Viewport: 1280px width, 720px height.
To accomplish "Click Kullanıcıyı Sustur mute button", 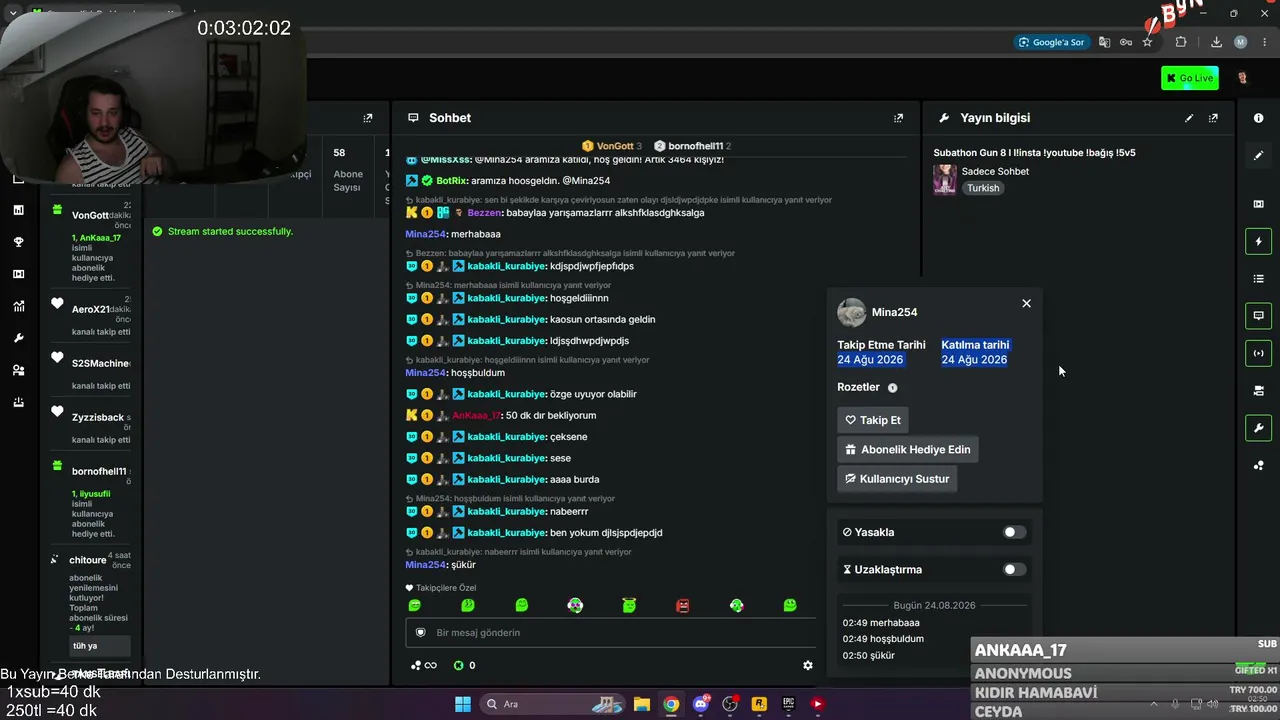I will [x=897, y=478].
